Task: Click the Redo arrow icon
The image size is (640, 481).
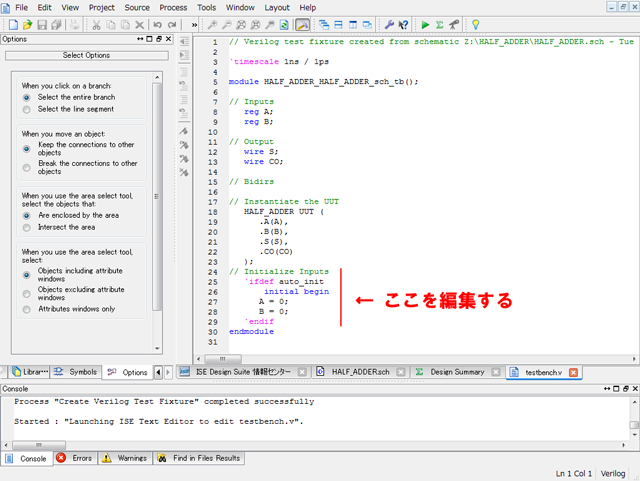Action: [x=172, y=25]
